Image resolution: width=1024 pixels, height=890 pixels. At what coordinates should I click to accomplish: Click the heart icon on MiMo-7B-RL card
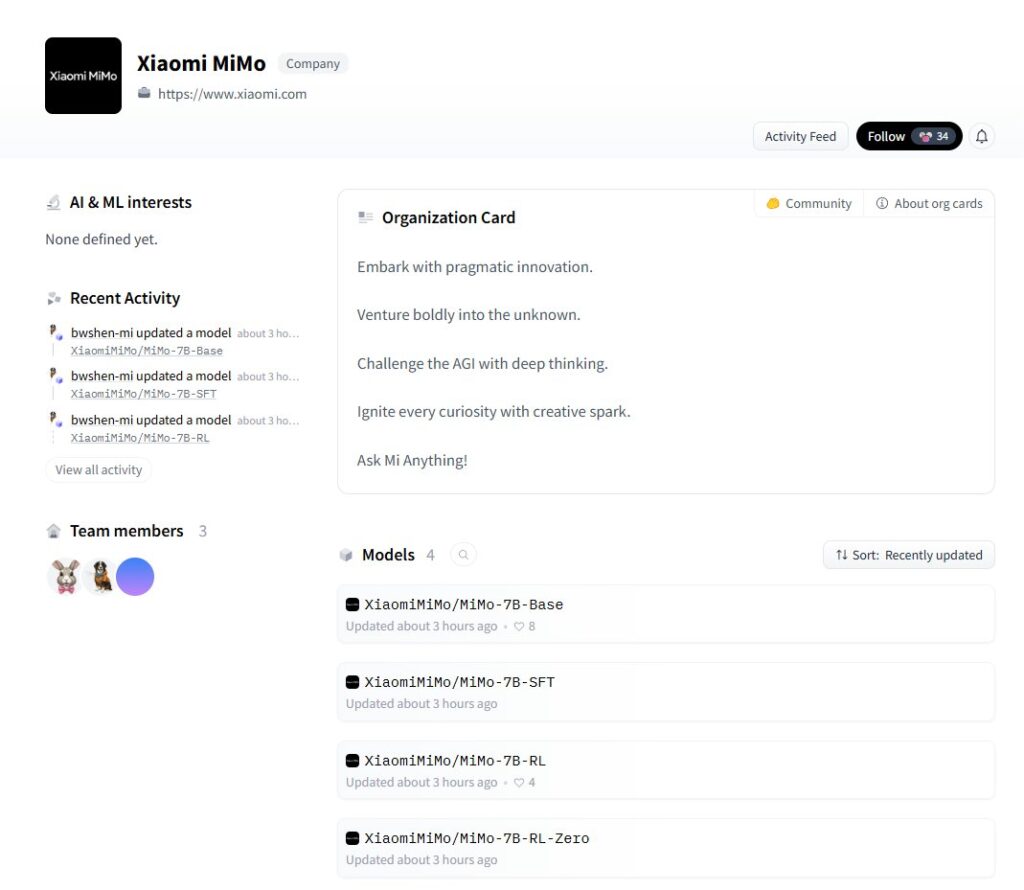pyautogui.click(x=519, y=782)
